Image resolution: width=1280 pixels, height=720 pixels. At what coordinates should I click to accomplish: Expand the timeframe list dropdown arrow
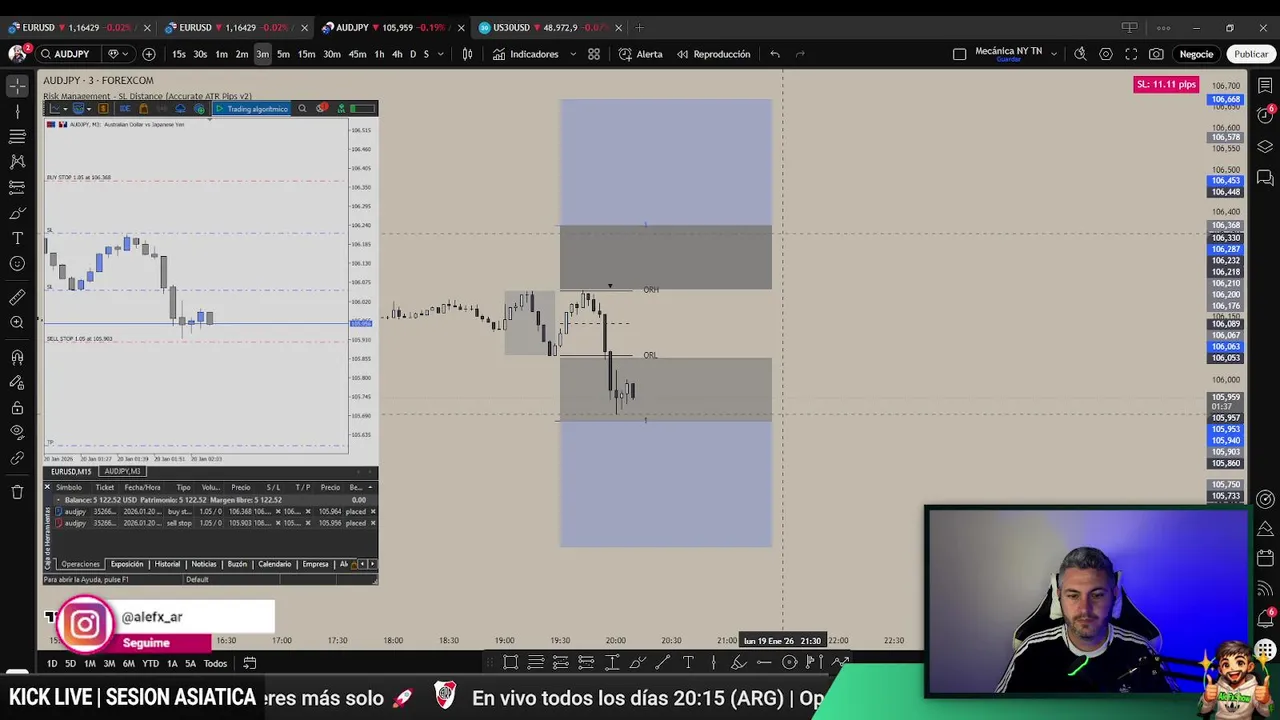[x=441, y=54]
